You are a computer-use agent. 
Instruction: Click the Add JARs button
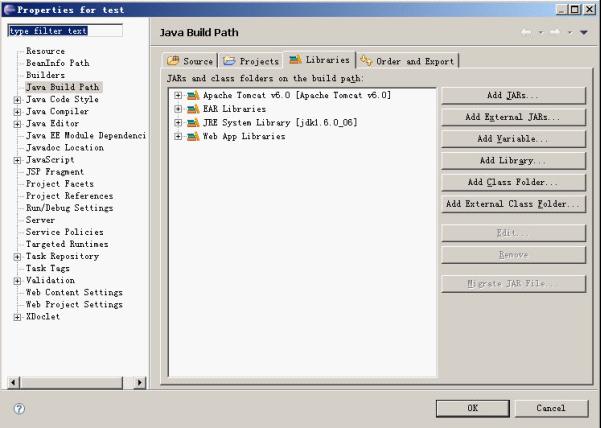513,95
